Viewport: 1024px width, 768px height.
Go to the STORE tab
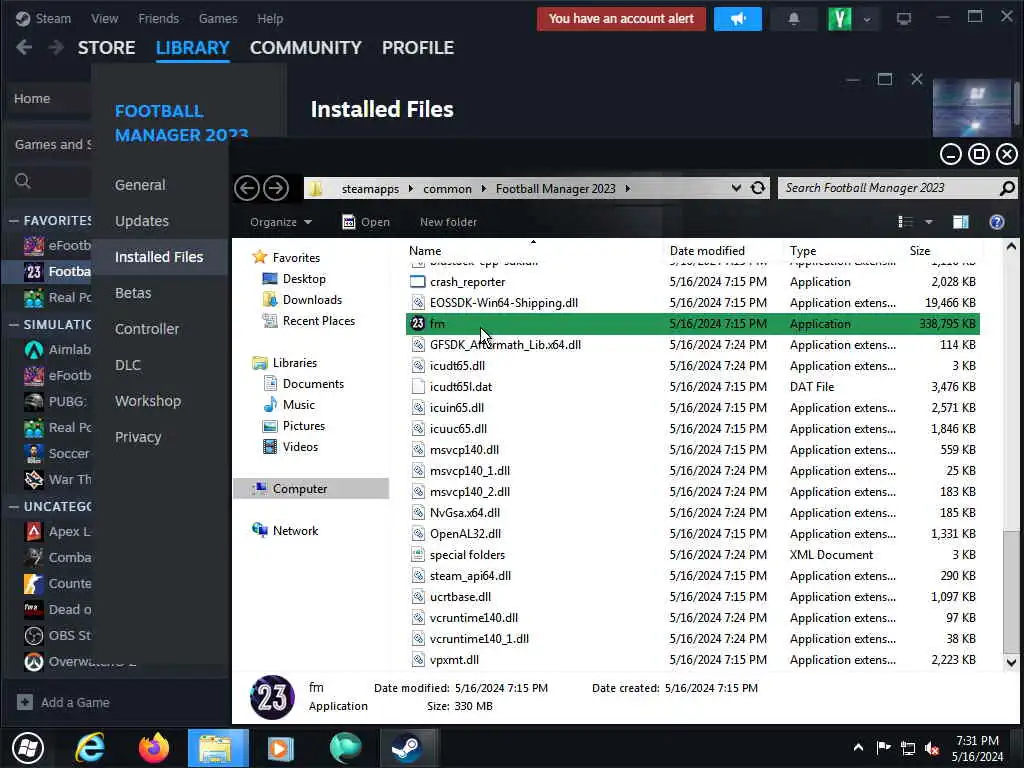pyautogui.click(x=106, y=48)
